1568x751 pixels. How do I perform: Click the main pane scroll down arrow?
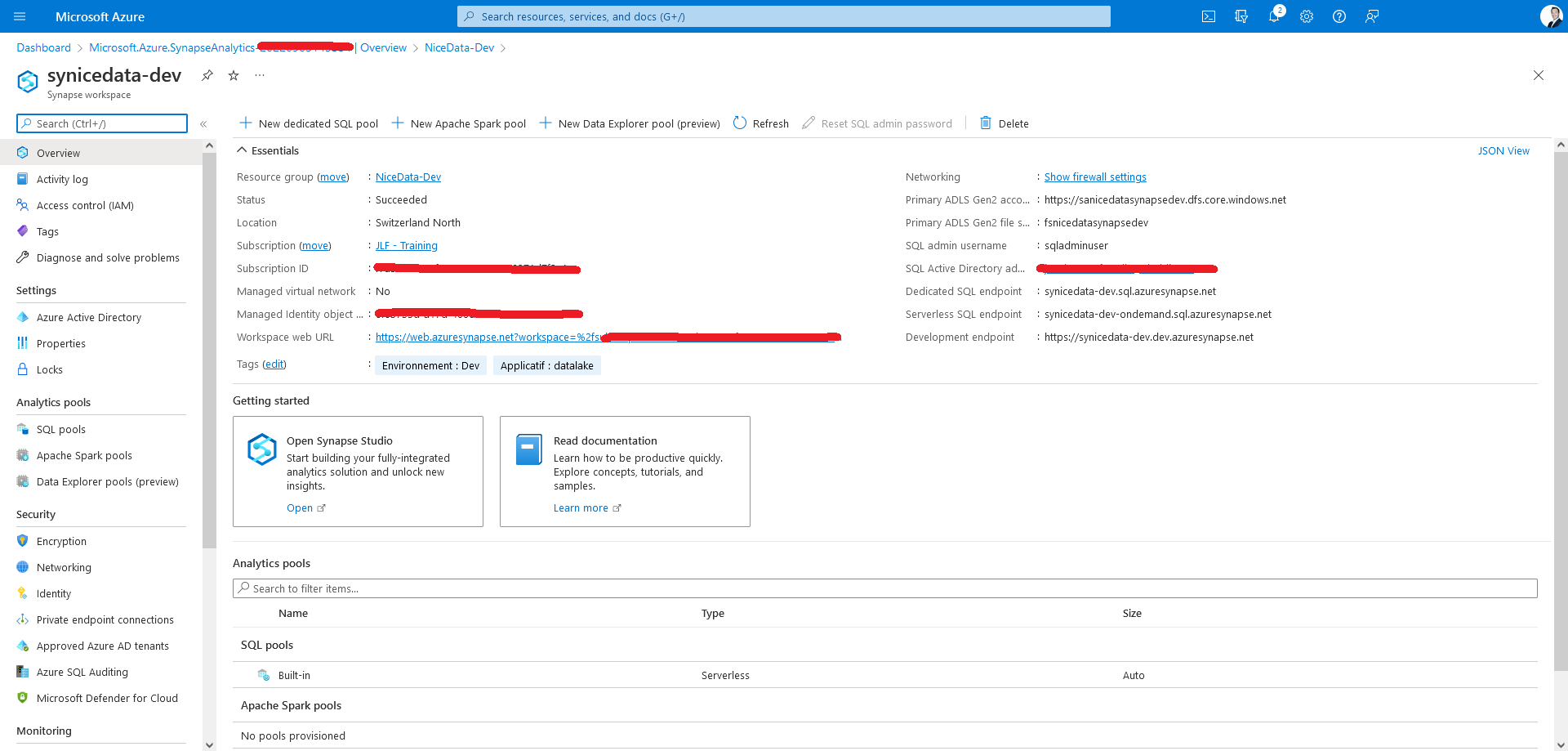(x=1561, y=744)
